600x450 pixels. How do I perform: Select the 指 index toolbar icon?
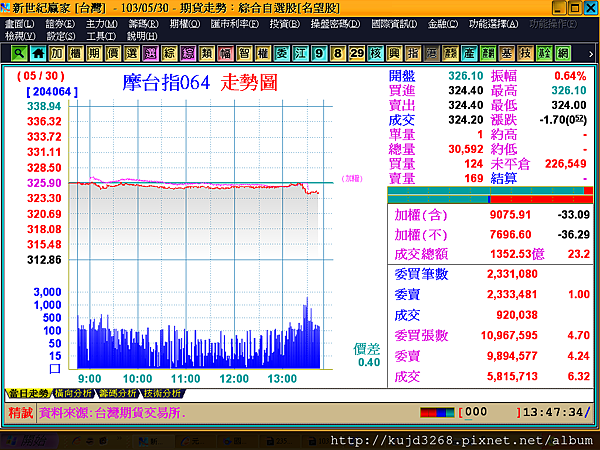click(413, 53)
